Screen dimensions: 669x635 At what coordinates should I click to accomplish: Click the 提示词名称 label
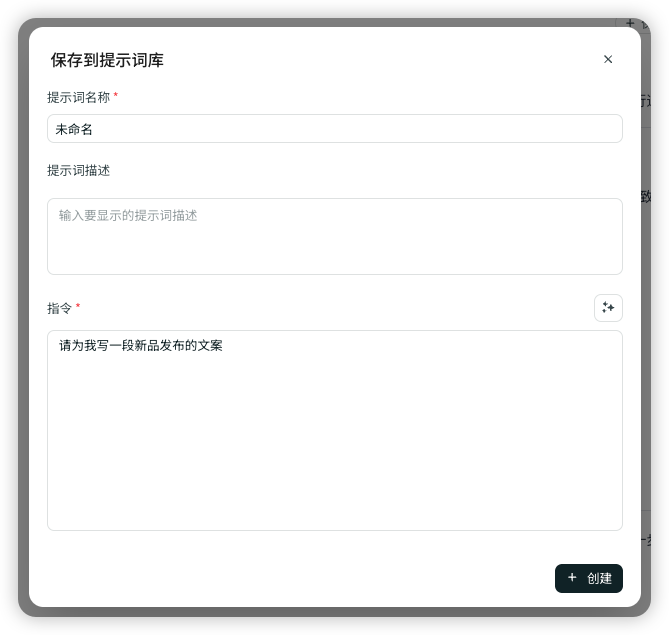78,97
